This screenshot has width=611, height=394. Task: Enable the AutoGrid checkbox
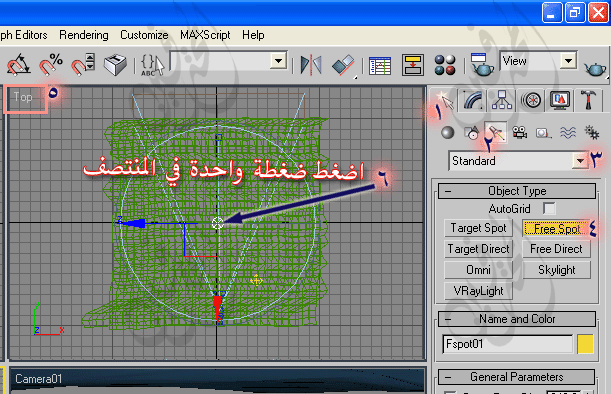(549, 208)
